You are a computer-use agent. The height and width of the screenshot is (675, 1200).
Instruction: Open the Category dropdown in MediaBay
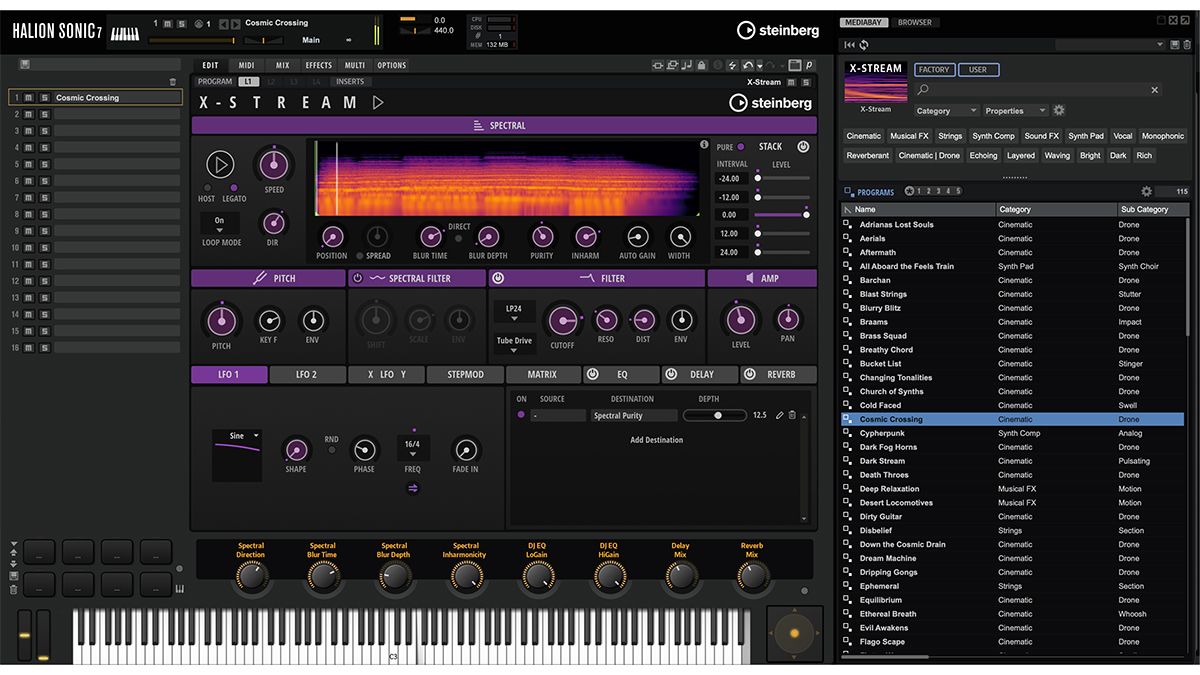944,110
